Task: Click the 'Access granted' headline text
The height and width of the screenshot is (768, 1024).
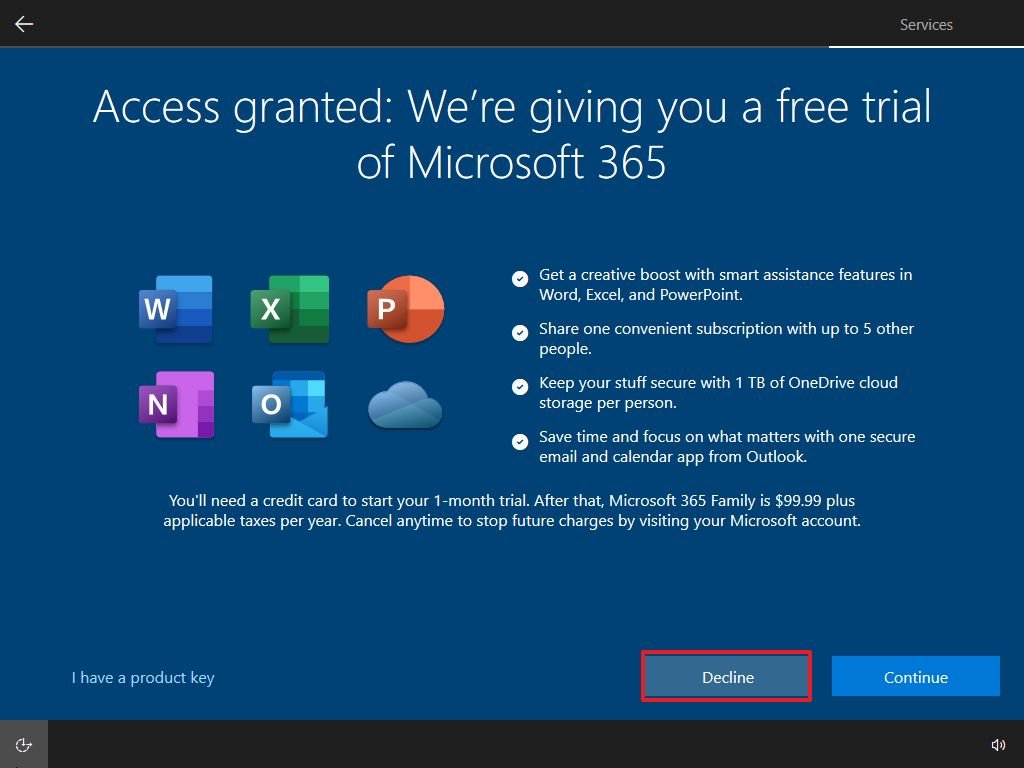Action: (512, 135)
